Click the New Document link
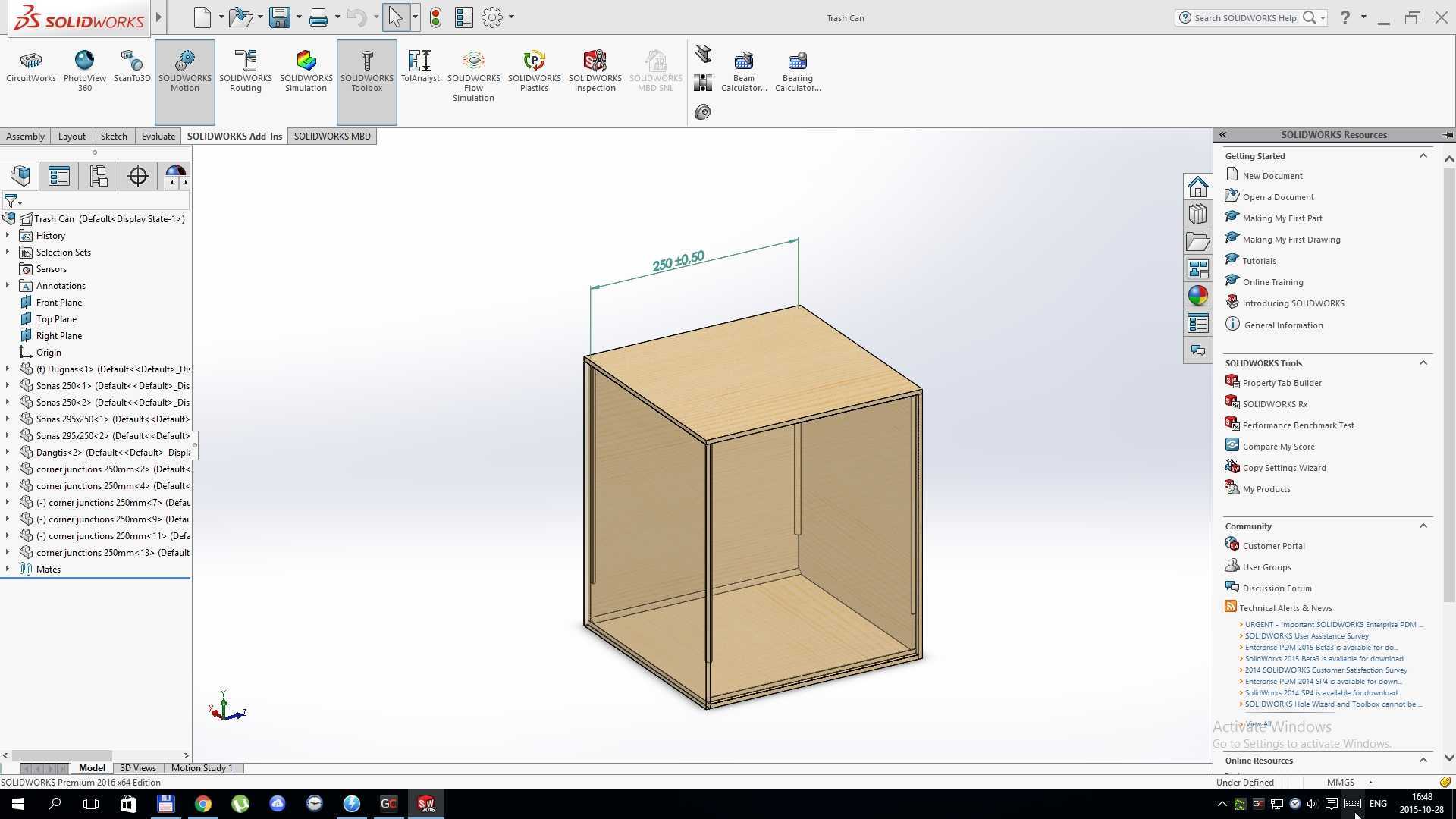Screen dimensions: 1456x819 click(x=1272, y=176)
